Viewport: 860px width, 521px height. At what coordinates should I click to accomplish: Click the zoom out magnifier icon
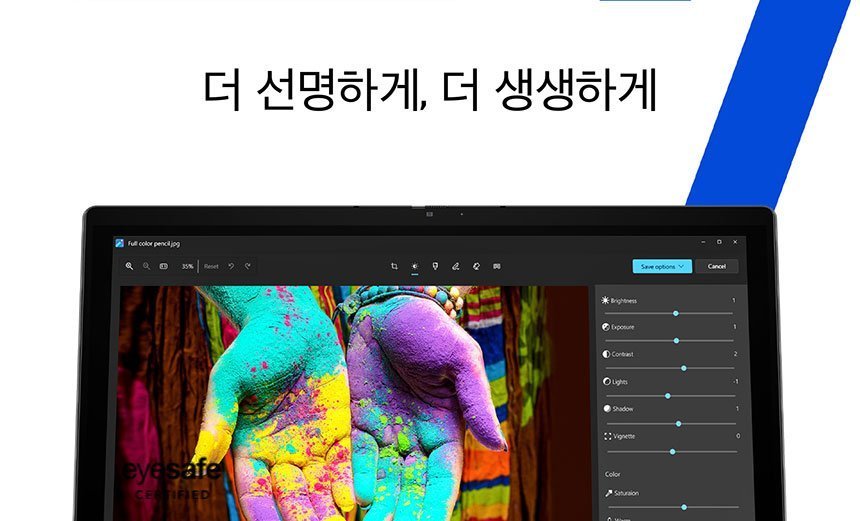pyautogui.click(x=146, y=266)
